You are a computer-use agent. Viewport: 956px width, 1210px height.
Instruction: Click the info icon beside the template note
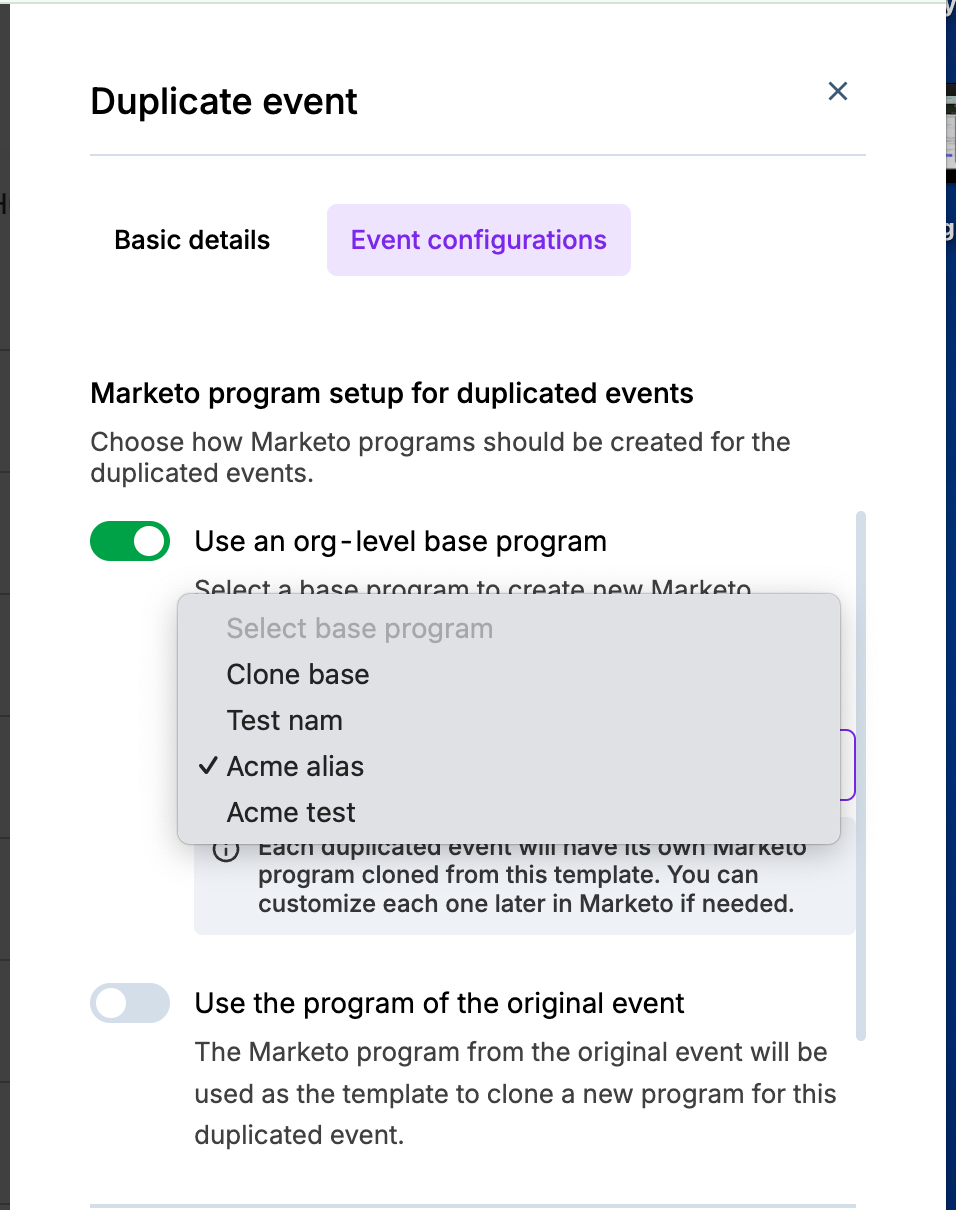(227, 850)
